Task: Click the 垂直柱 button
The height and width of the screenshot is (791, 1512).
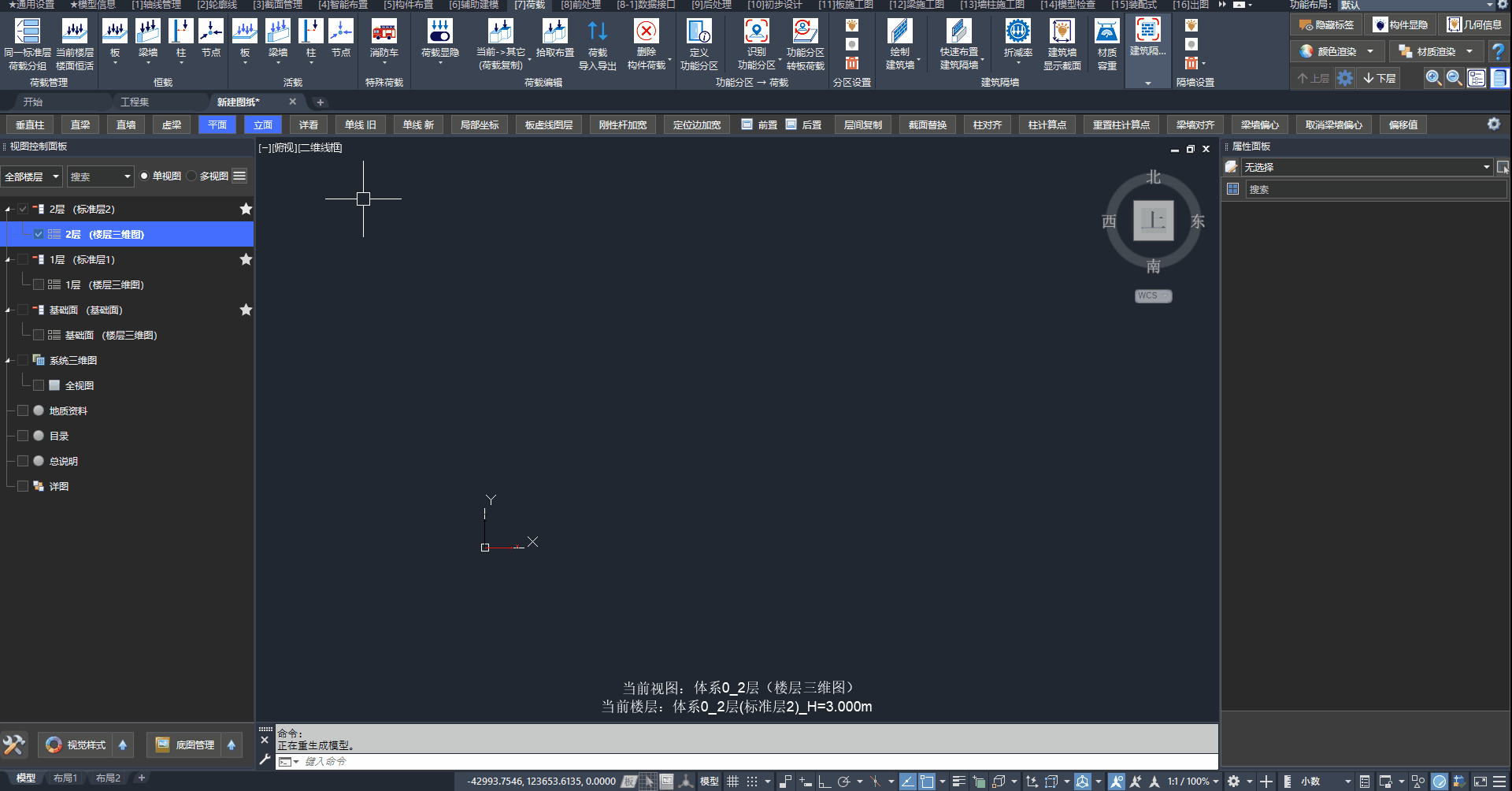Action: tap(30, 124)
